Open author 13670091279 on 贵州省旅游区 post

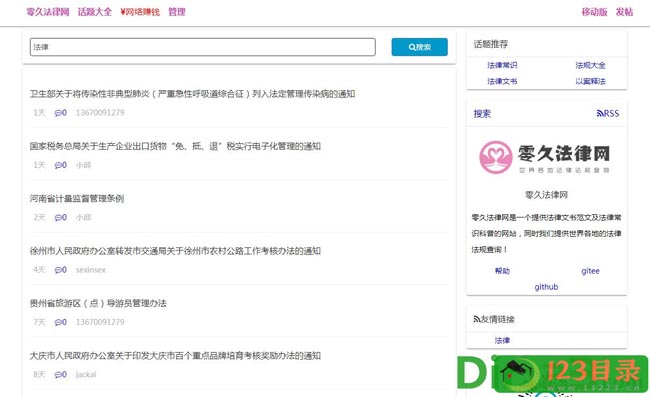(100, 322)
